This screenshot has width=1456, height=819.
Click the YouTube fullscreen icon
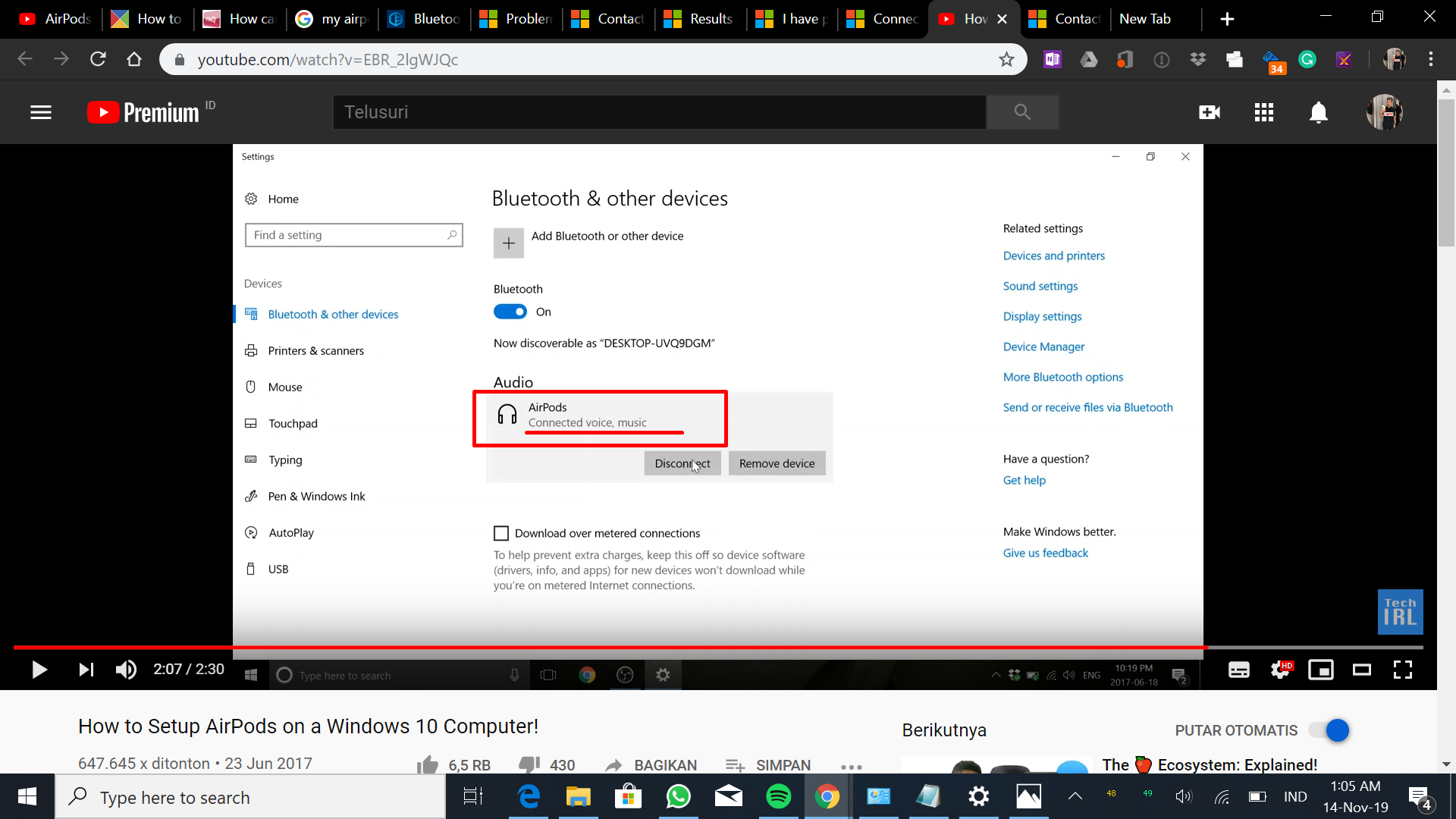tap(1402, 669)
